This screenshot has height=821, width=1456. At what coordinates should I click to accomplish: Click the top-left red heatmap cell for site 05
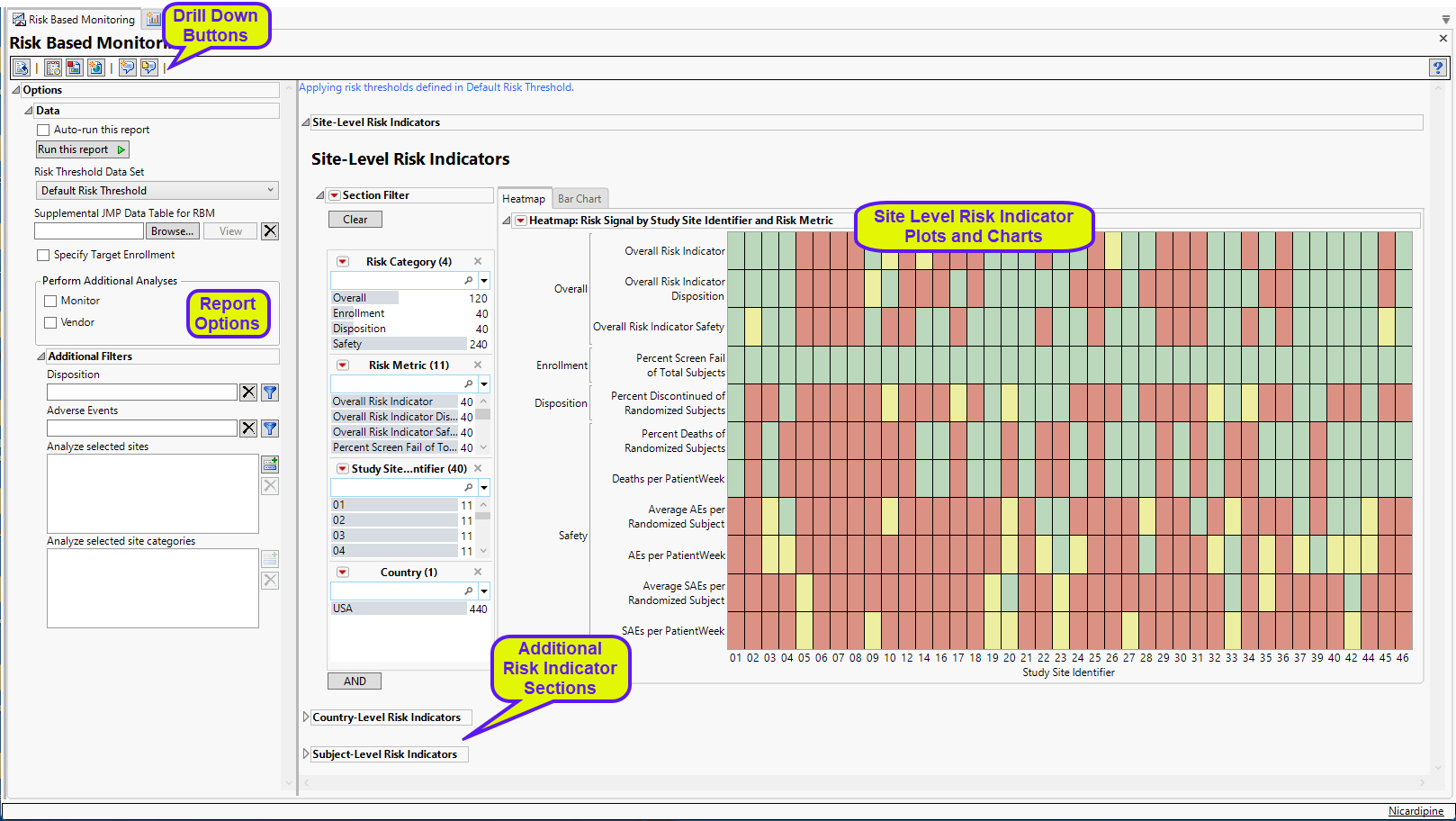[x=804, y=250]
